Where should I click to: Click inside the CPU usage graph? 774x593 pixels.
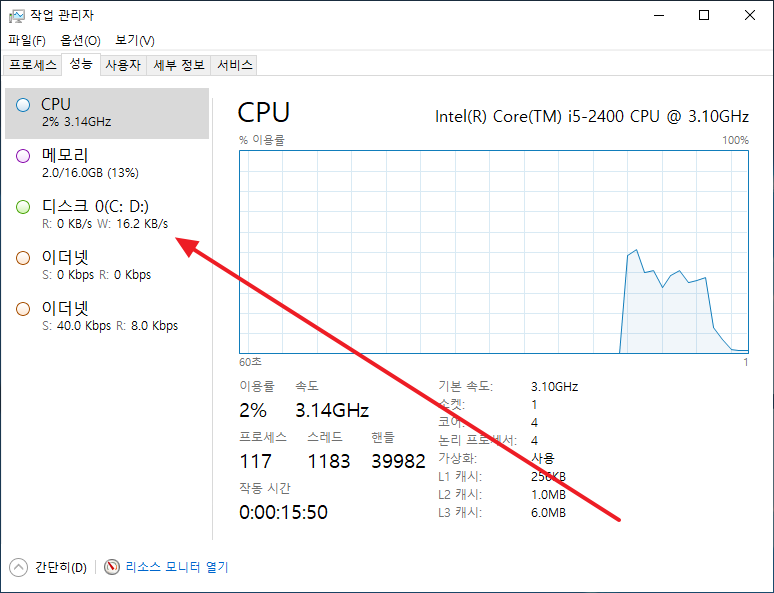[494, 252]
